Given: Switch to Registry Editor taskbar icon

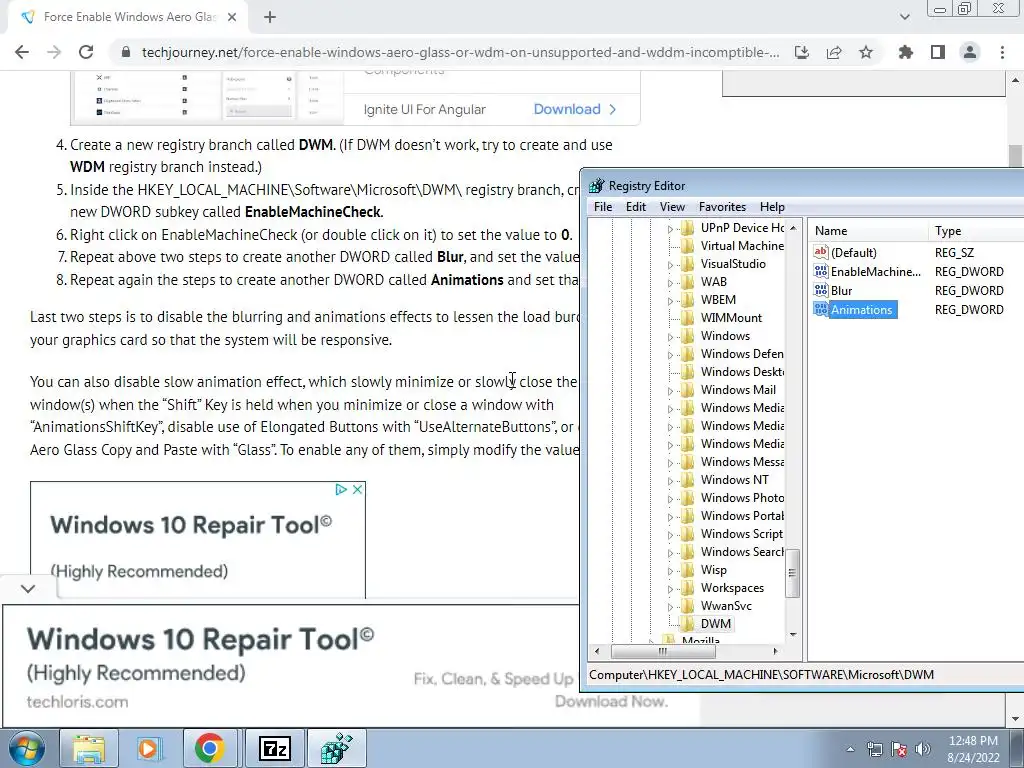Looking at the screenshot, I should (336, 748).
